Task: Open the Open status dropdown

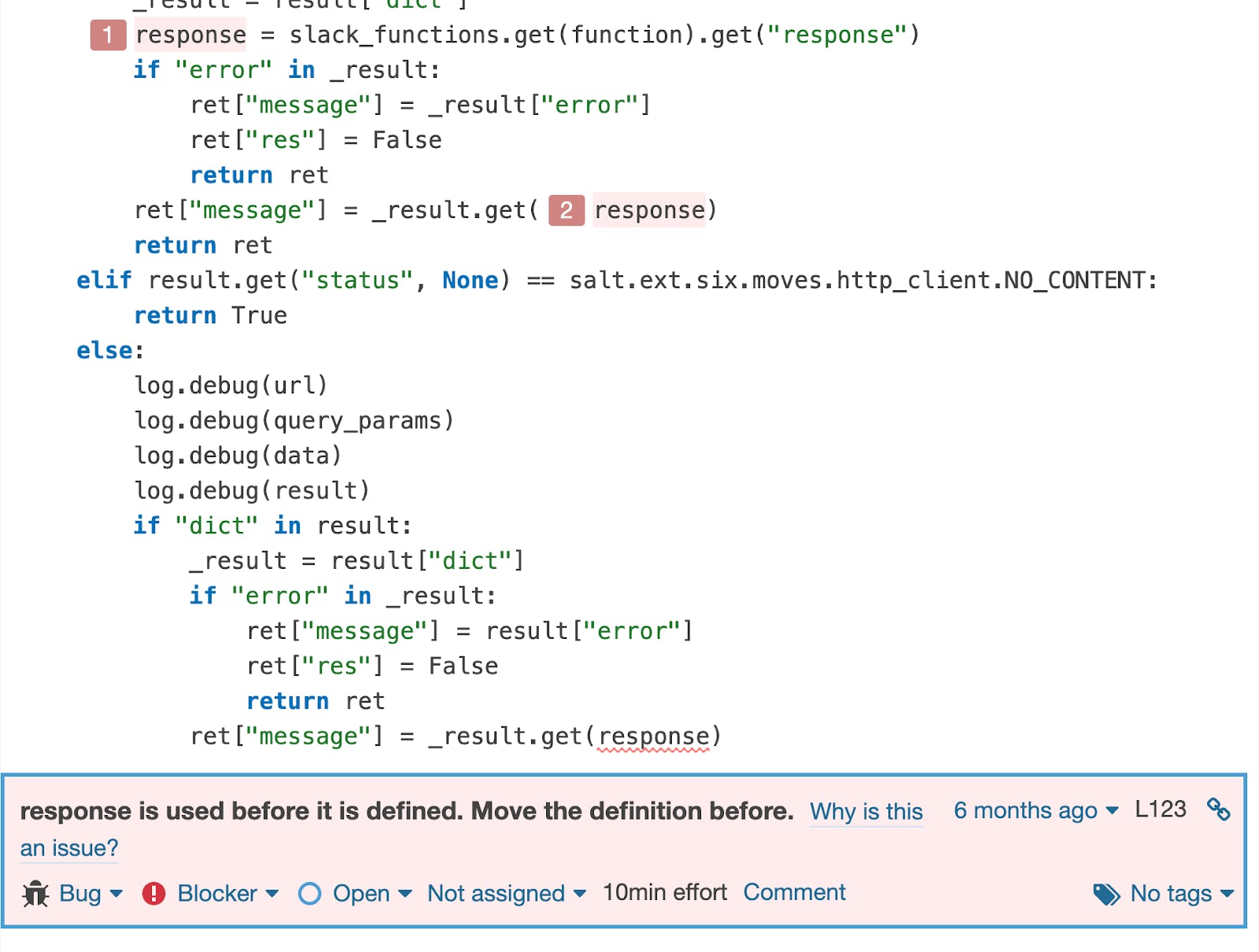Action: 367,893
